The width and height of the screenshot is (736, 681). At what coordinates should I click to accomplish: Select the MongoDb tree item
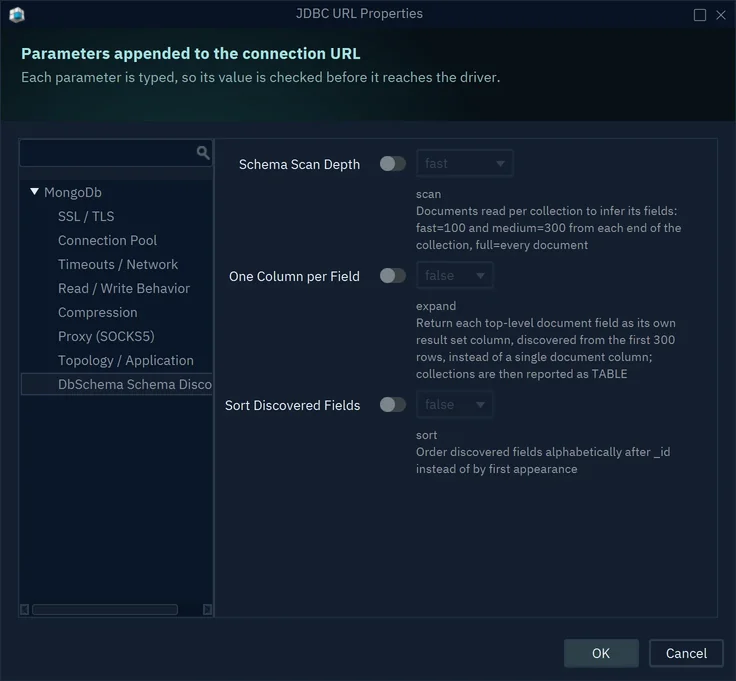73,192
